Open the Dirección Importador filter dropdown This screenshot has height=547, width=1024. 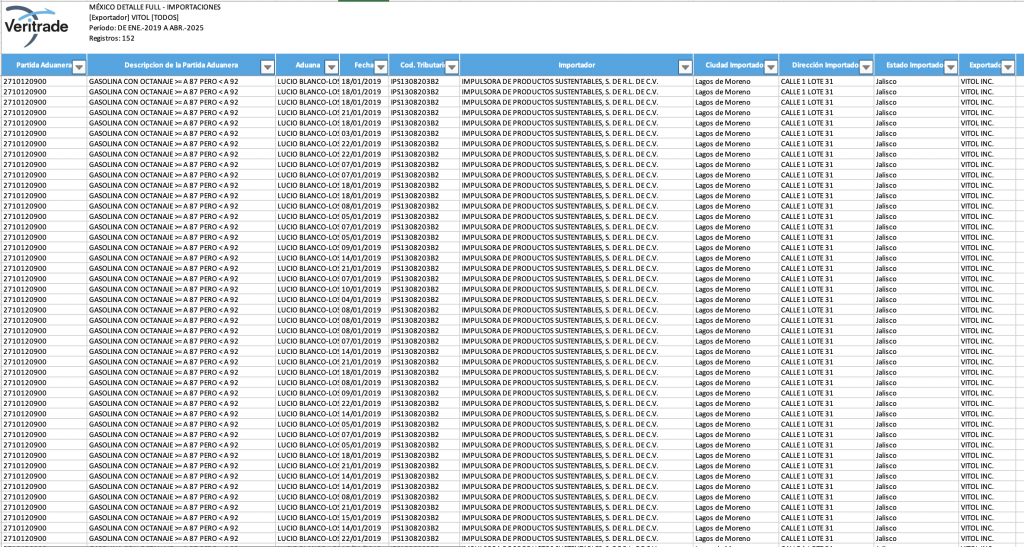(x=866, y=67)
